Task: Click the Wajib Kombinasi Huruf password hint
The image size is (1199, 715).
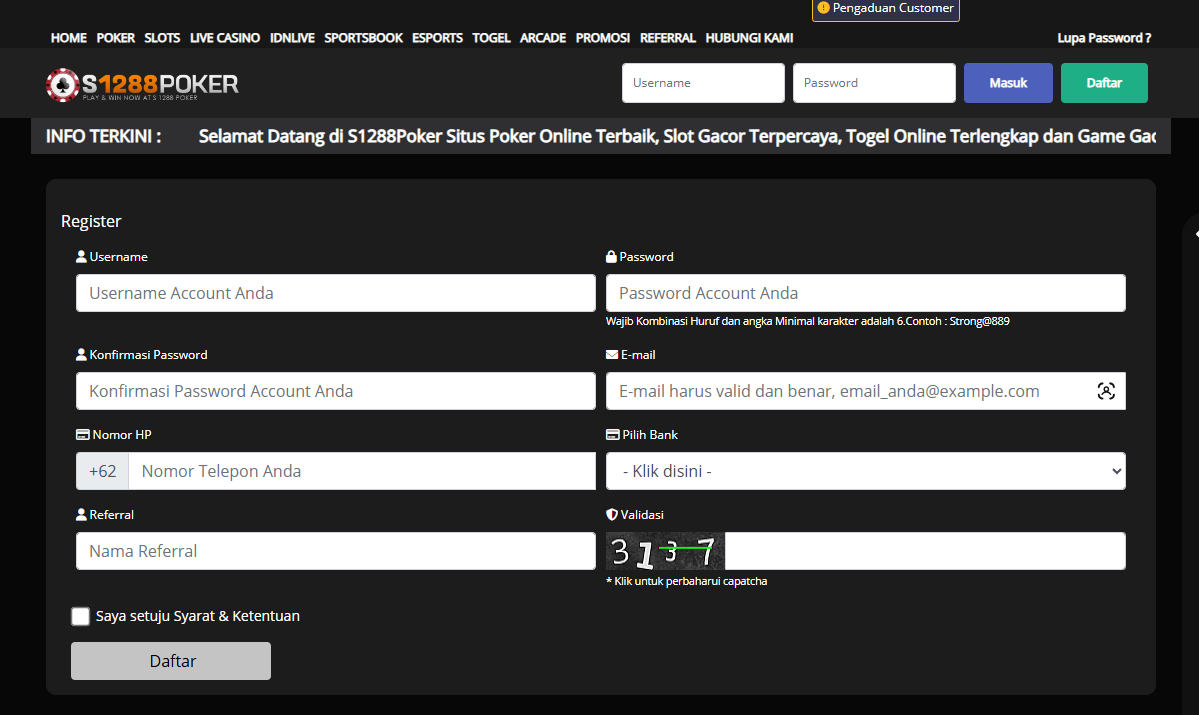Action: click(x=807, y=321)
